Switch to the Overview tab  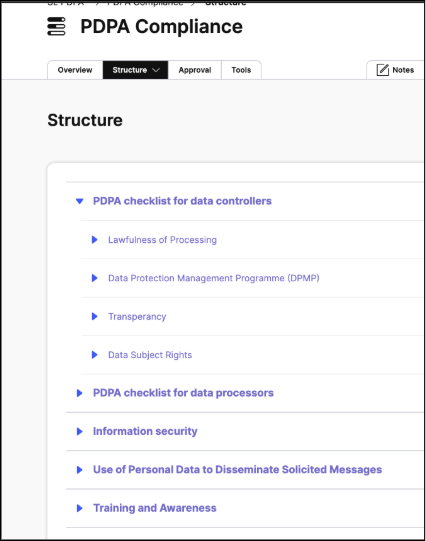coord(75,70)
